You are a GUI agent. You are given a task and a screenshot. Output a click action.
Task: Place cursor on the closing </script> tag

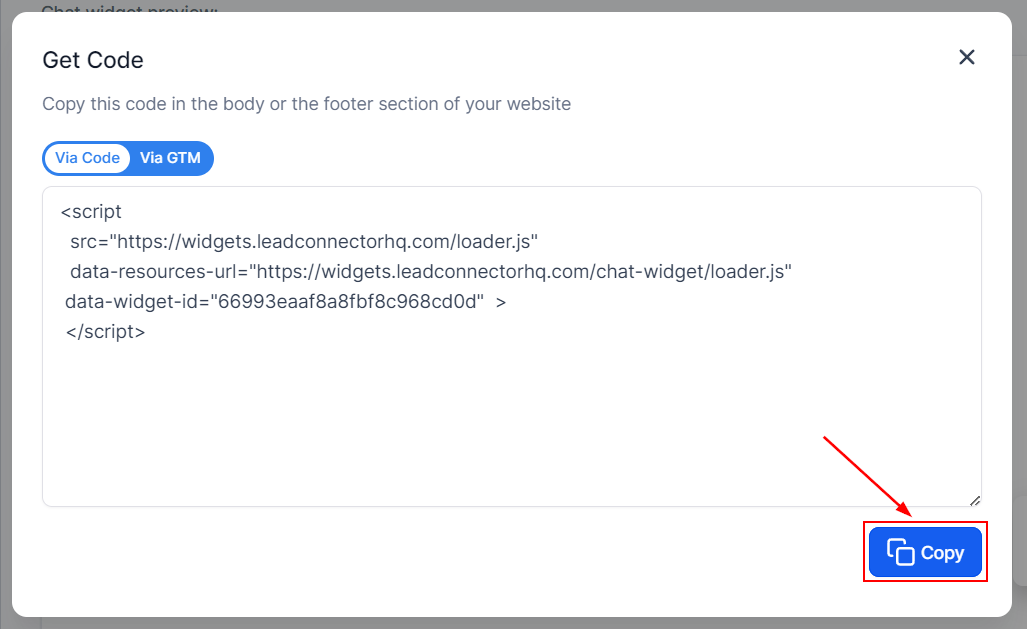click(106, 331)
